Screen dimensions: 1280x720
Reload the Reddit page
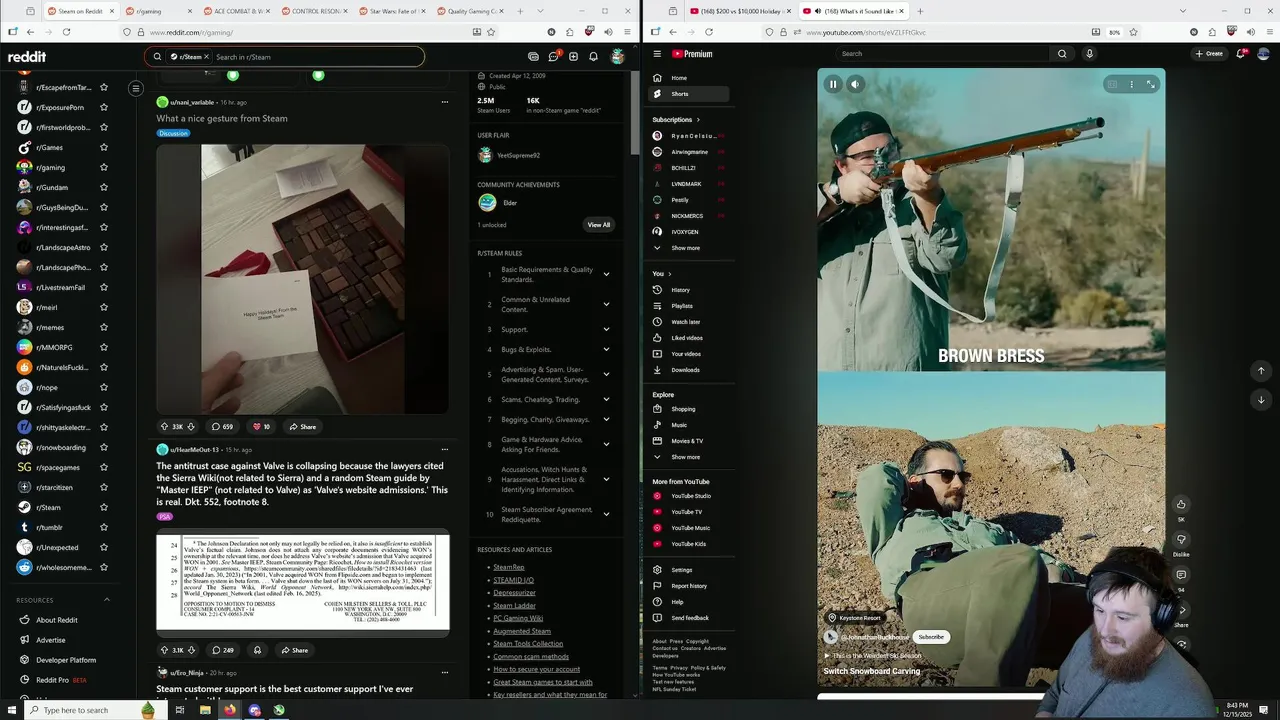click(66, 32)
